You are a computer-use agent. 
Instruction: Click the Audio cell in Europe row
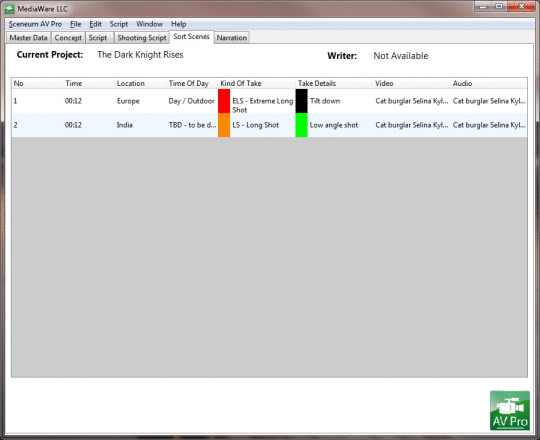tap(489, 101)
